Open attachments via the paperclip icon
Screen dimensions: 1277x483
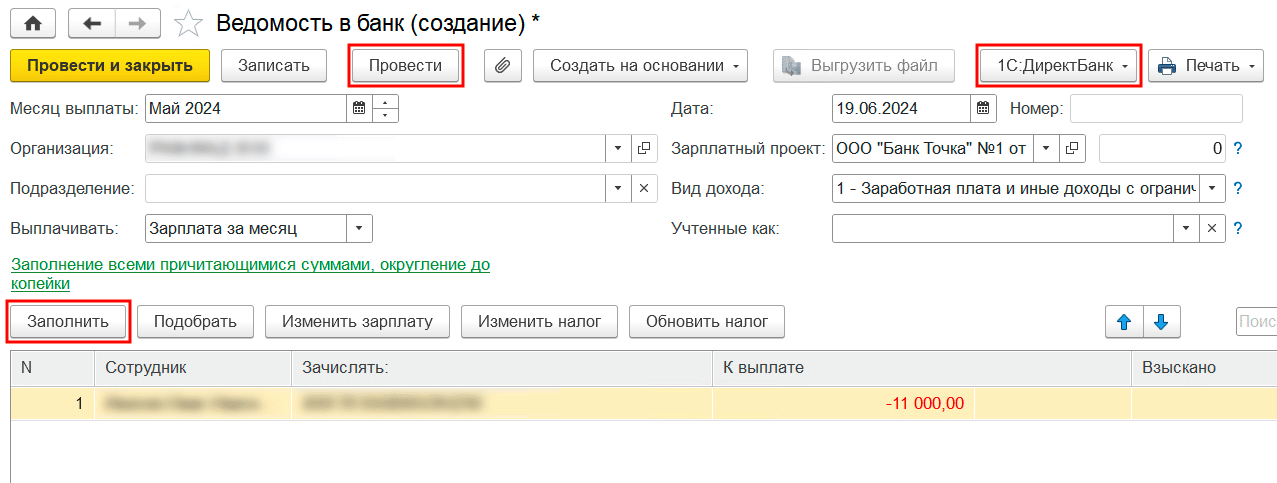point(503,66)
